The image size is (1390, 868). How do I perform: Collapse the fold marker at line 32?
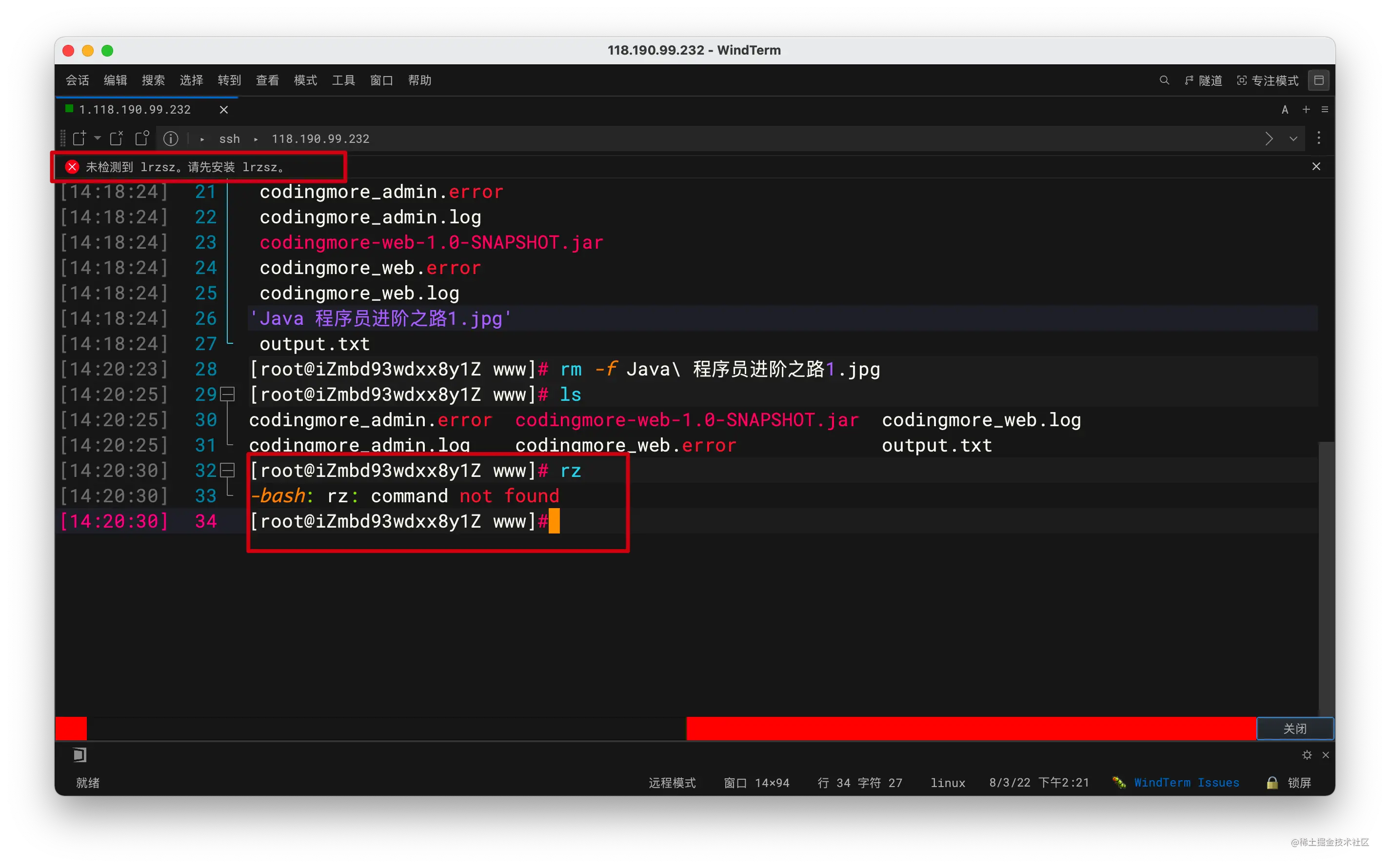pos(228,471)
